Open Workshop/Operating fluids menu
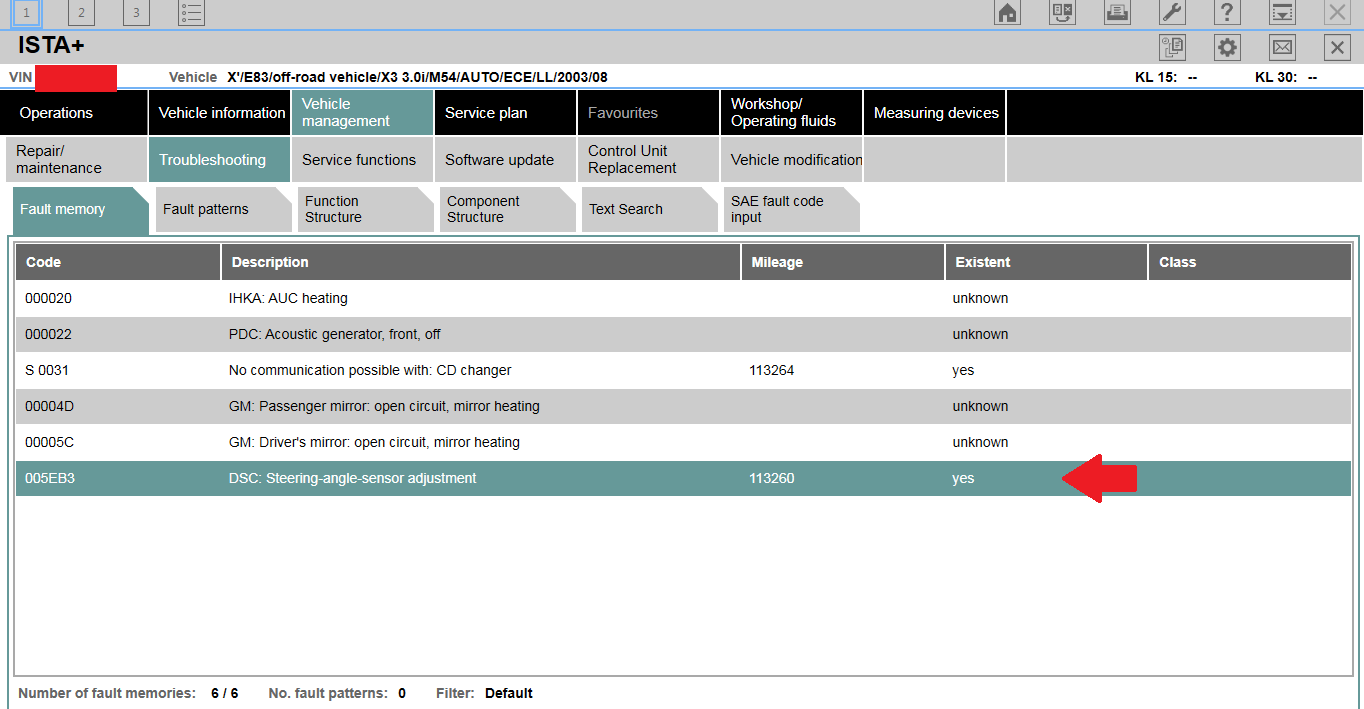Image resolution: width=1364 pixels, height=709 pixels. pos(792,113)
